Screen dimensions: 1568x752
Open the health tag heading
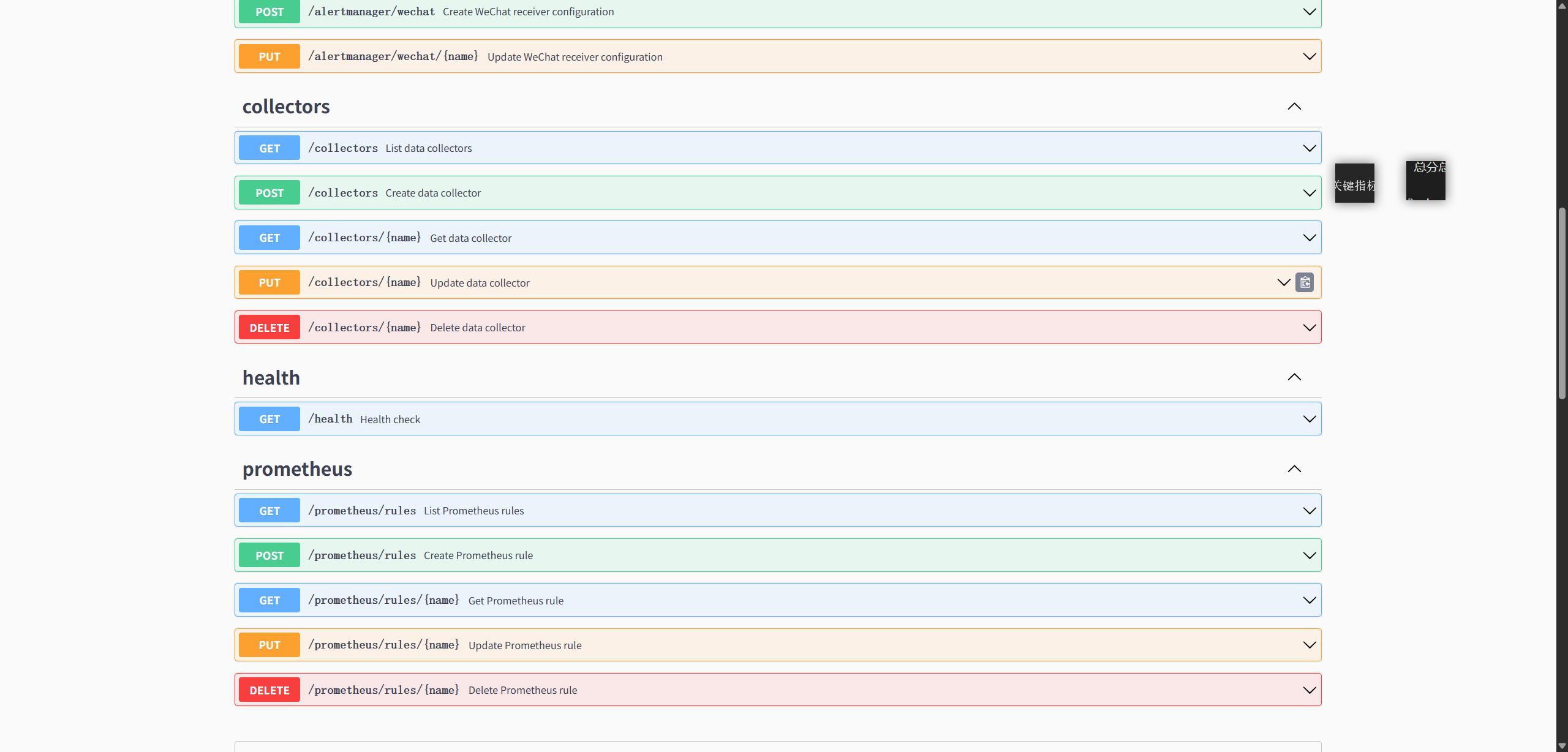[271, 377]
